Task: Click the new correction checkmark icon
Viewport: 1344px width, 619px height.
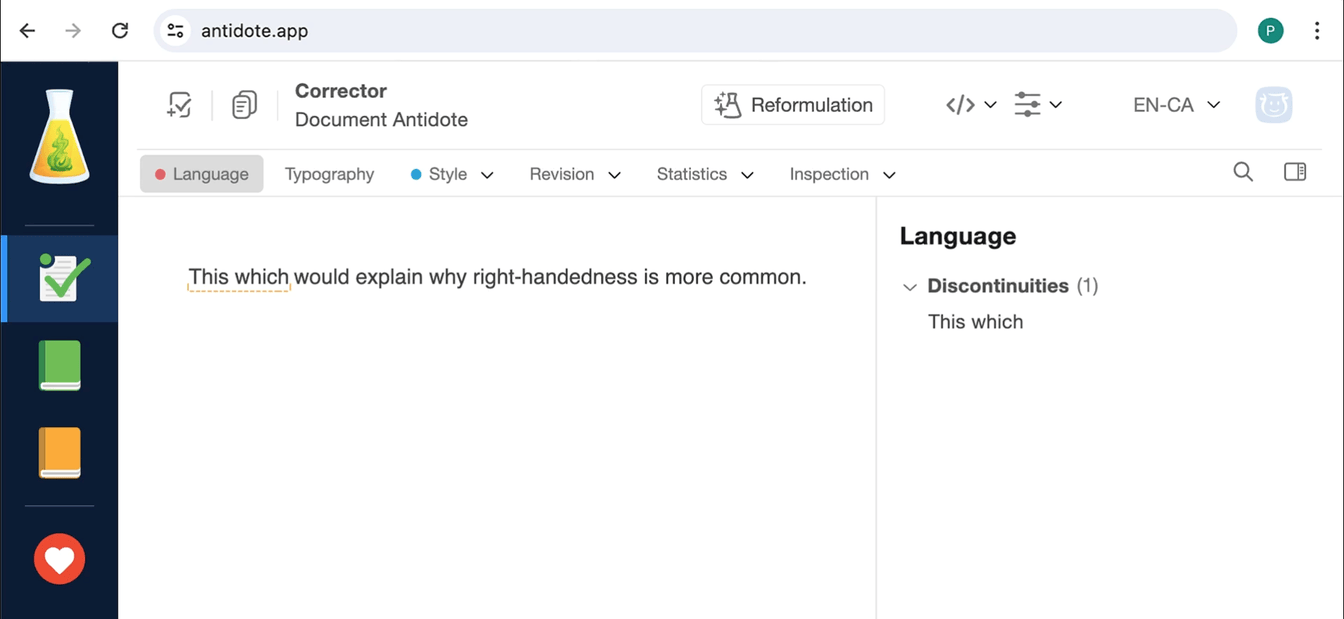Action: [179, 105]
